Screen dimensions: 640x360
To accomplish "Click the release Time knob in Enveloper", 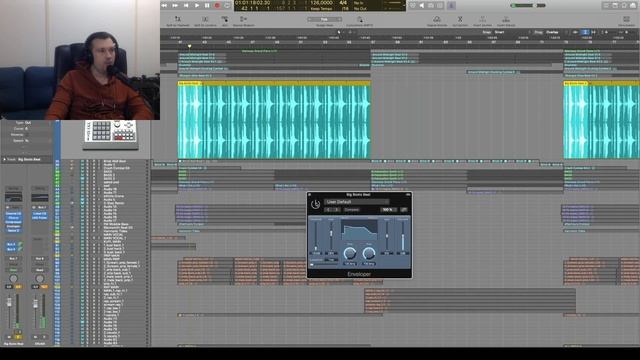I will coord(369,253).
